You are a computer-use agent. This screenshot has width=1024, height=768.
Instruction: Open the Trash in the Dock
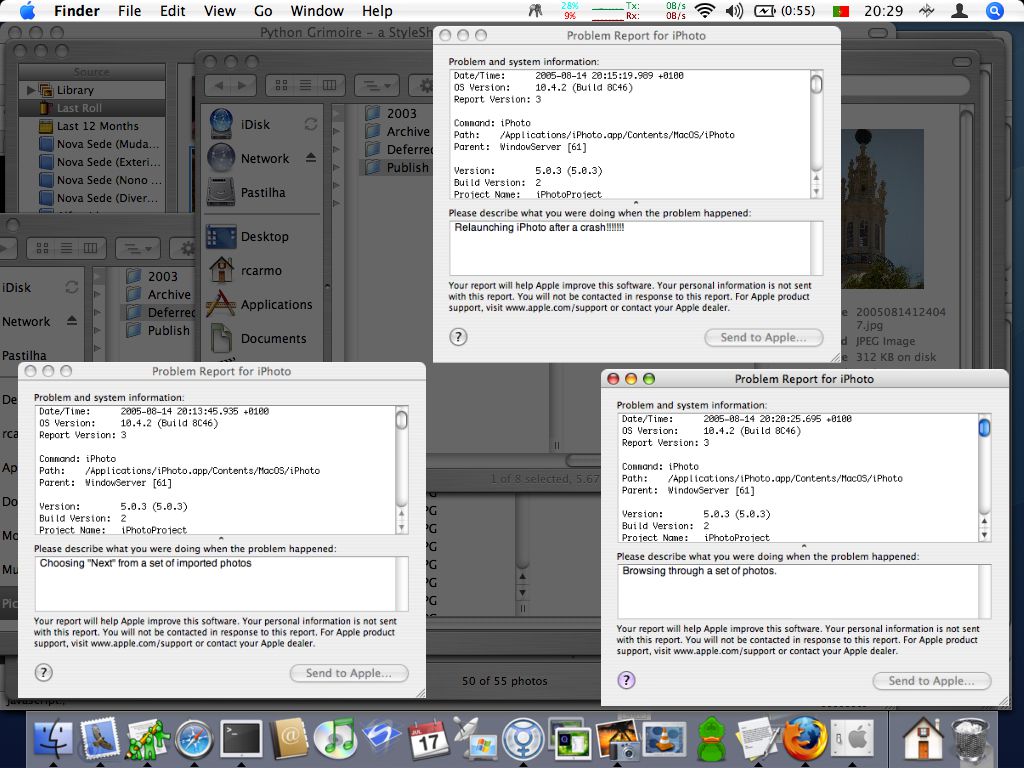coord(970,740)
